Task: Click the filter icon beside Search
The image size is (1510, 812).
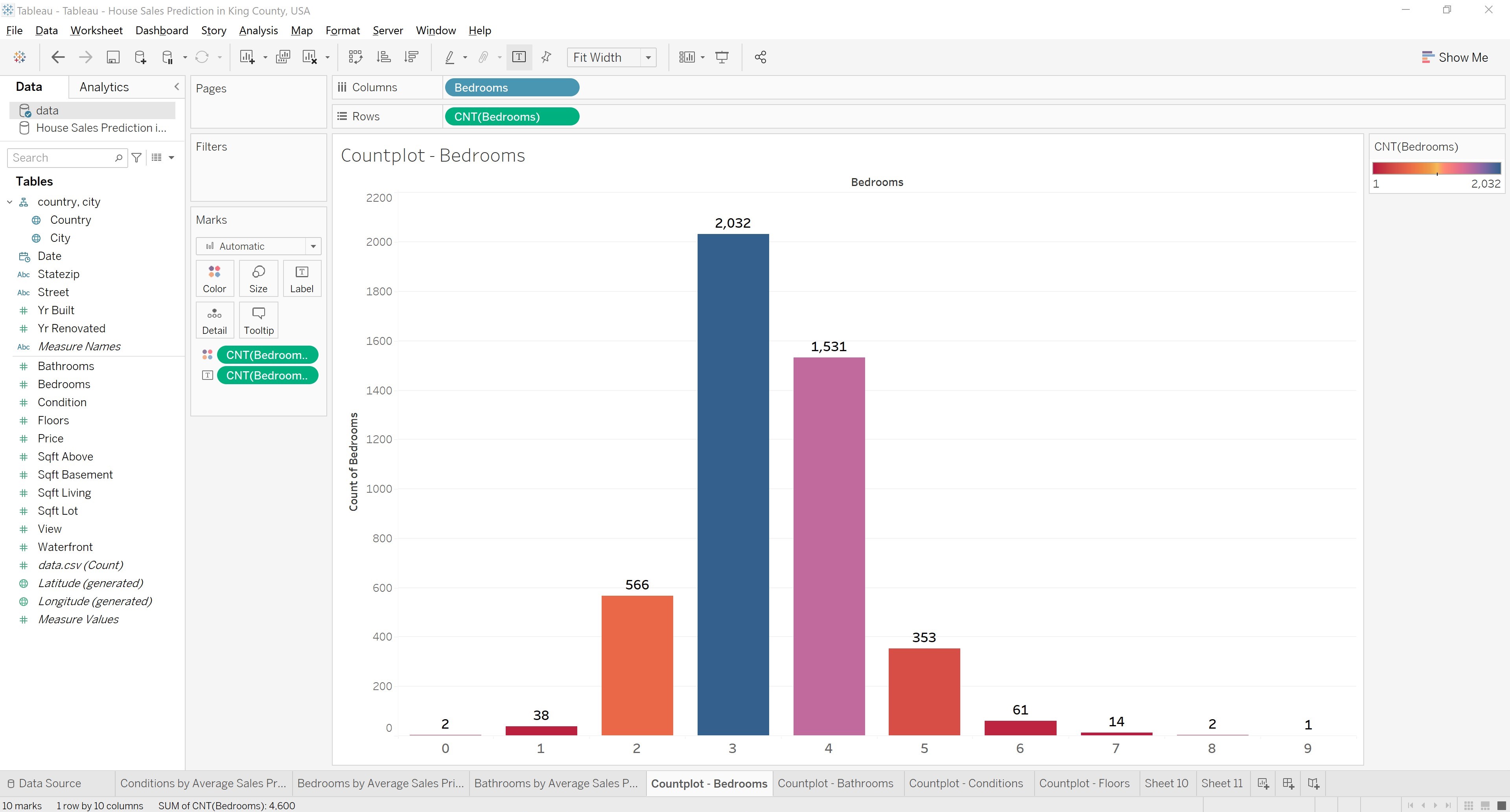Action: coord(136,157)
